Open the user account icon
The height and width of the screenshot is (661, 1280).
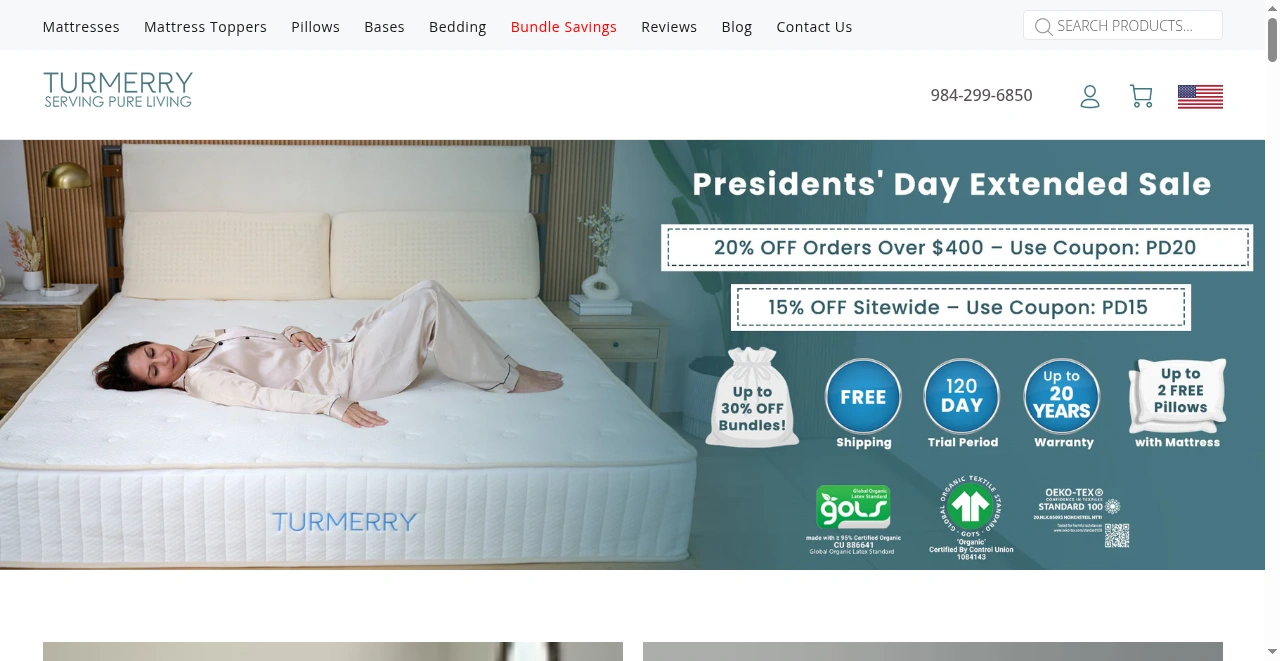click(1090, 96)
